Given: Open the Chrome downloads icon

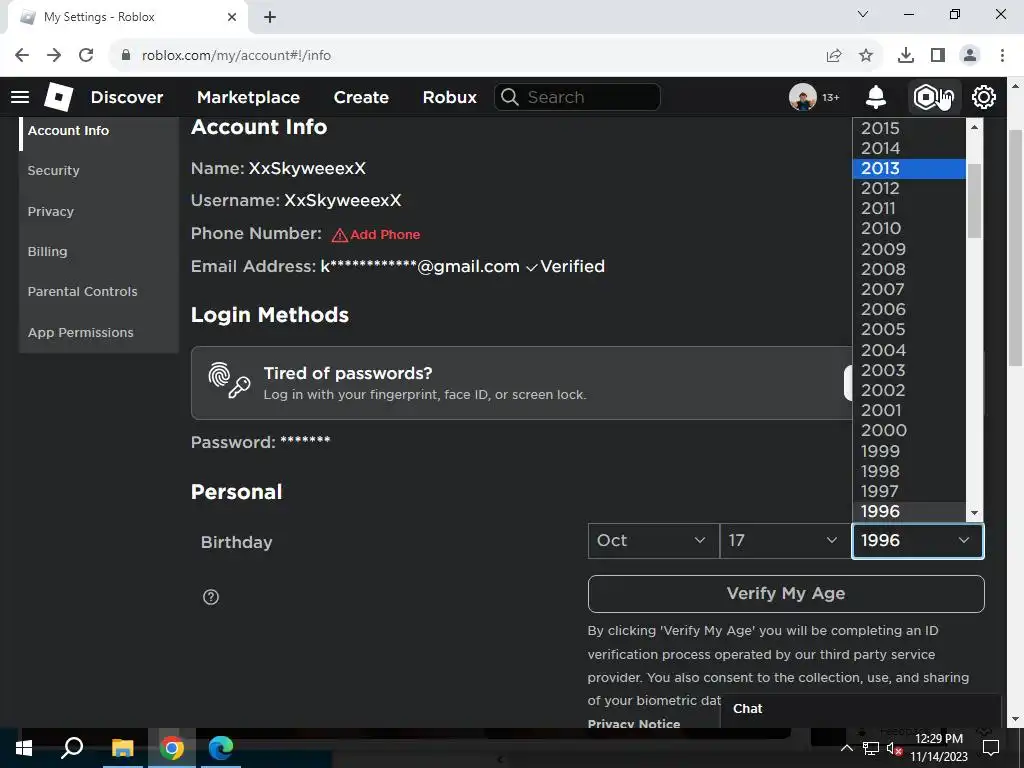Looking at the screenshot, I should point(906,56).
